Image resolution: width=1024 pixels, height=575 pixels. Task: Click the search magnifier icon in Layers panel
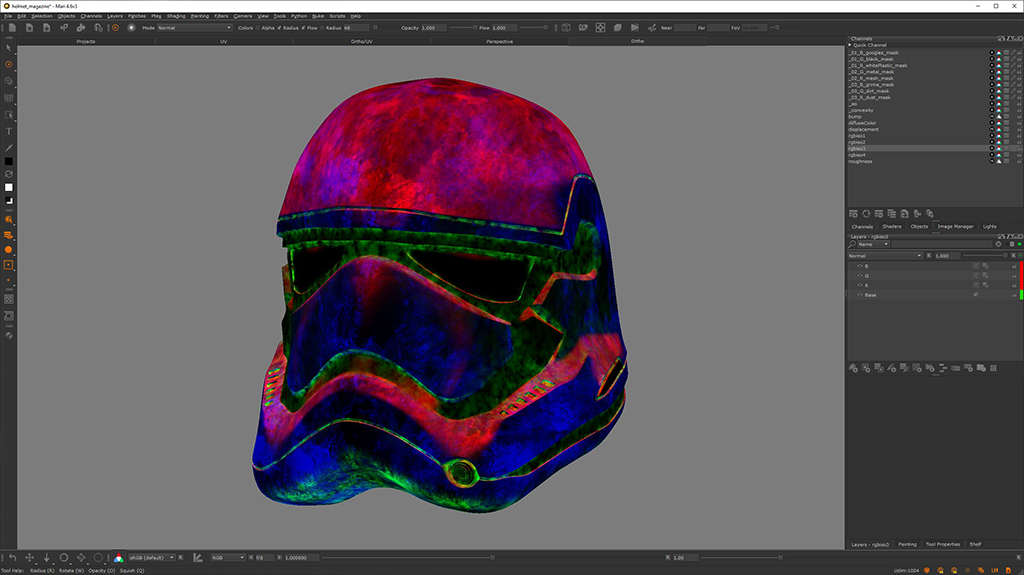pyautogui.click(x=852, y=244)
